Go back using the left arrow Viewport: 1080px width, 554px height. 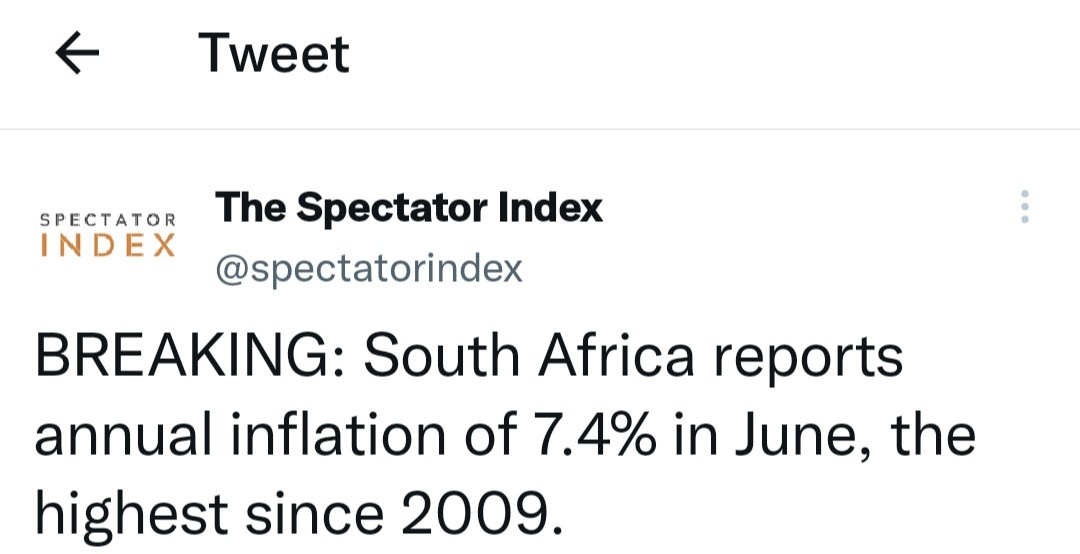point(77,54)
